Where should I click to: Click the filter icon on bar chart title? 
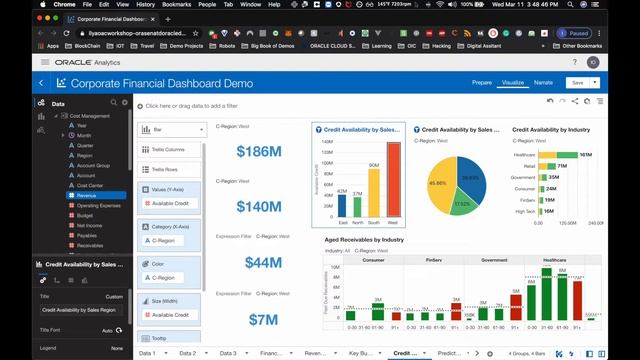pos(318,129)
